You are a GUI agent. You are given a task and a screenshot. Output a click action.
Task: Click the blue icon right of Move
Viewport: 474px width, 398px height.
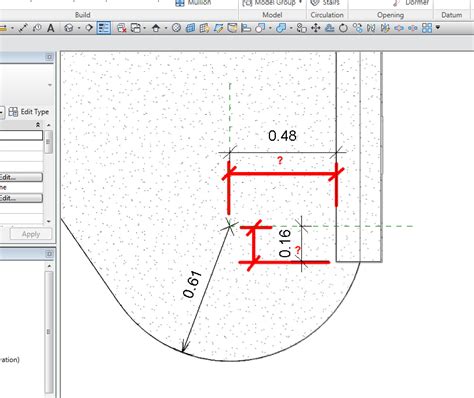click(x=329, y=28)
